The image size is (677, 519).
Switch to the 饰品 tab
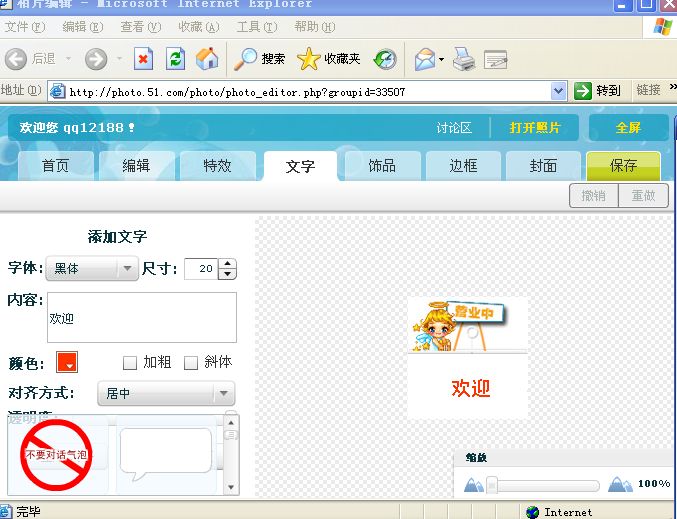point(383,166)
